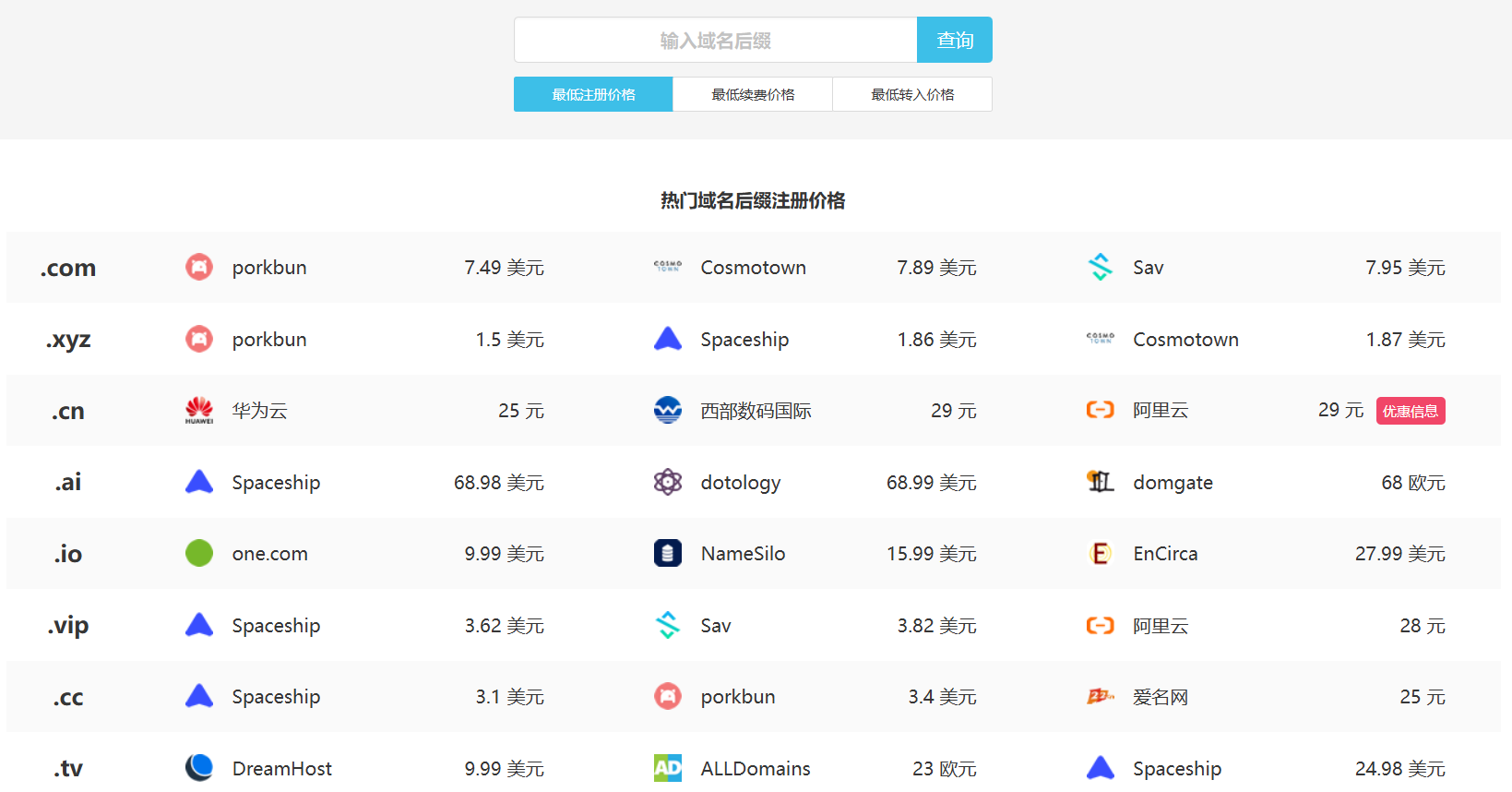Click EnCirca logo in .io row
1512x792 pixels.
pos(1101,553)
